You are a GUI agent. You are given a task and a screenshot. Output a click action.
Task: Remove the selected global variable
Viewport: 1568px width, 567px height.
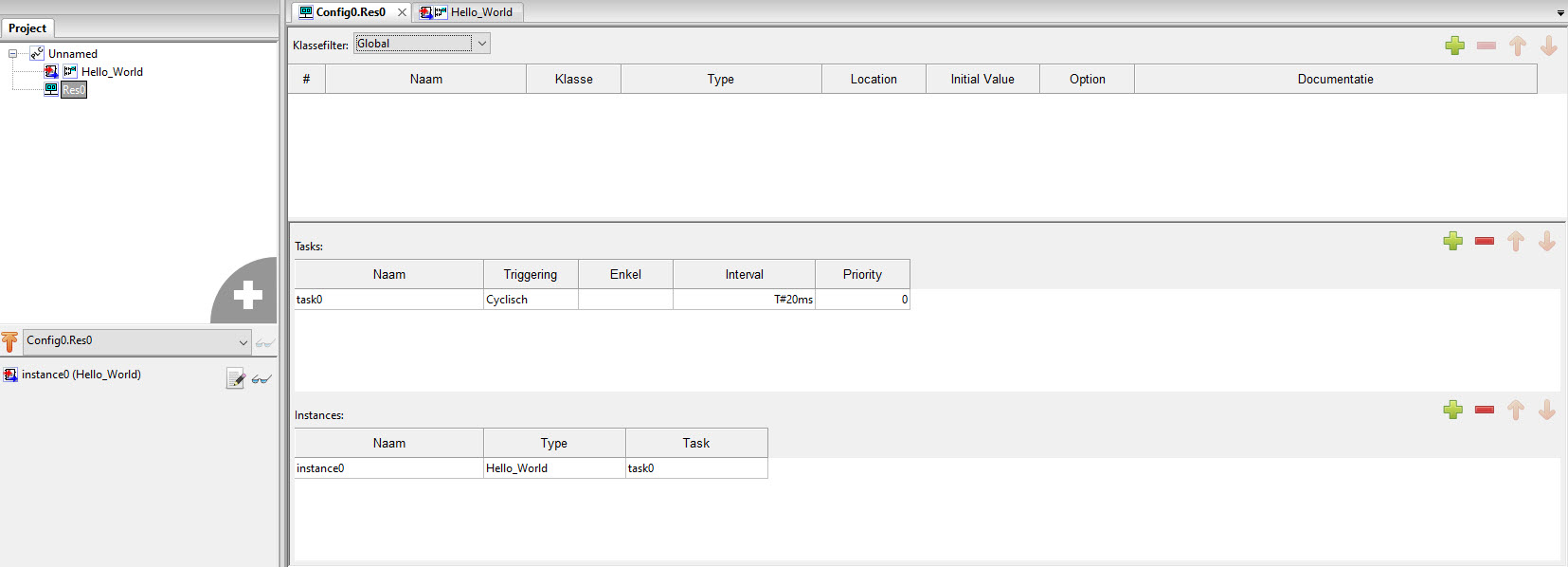[1487, 46]
